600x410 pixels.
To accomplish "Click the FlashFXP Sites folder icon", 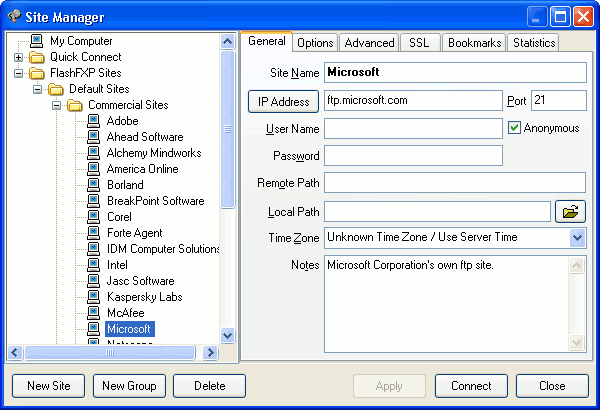I will (37, 73).
